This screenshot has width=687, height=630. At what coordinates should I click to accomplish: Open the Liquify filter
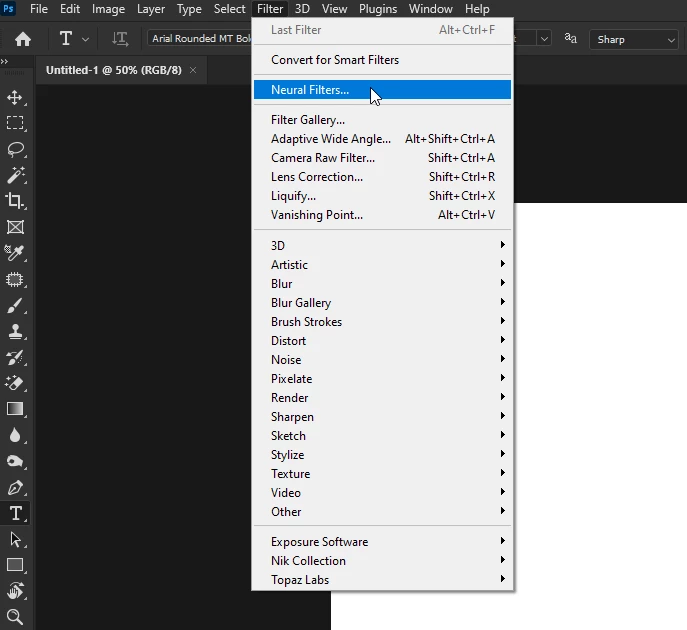[382, 196]
